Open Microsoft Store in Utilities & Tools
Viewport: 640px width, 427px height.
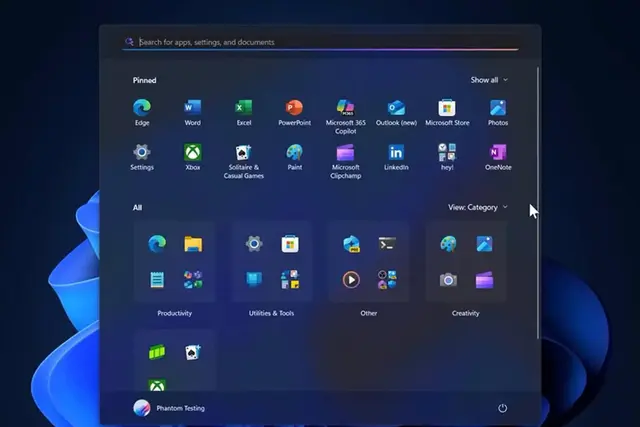click(290, 244)
